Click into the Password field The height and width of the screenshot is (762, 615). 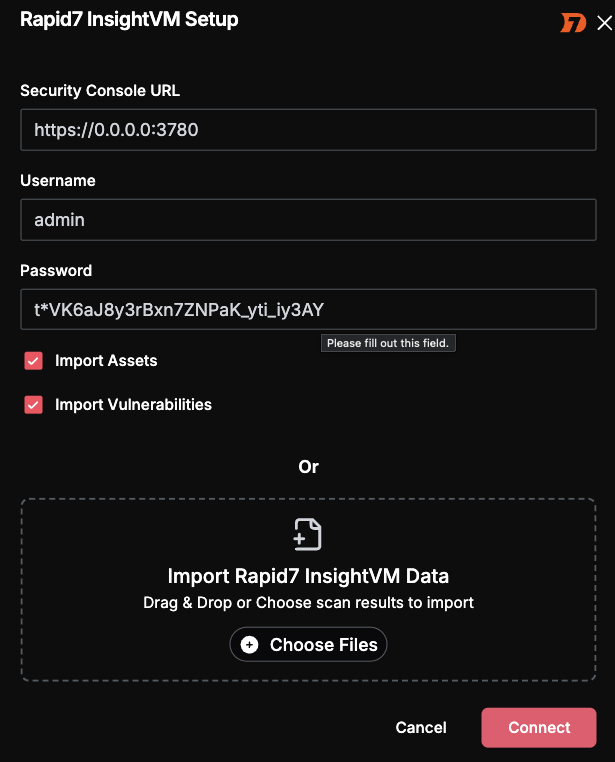tap(308, 310)
